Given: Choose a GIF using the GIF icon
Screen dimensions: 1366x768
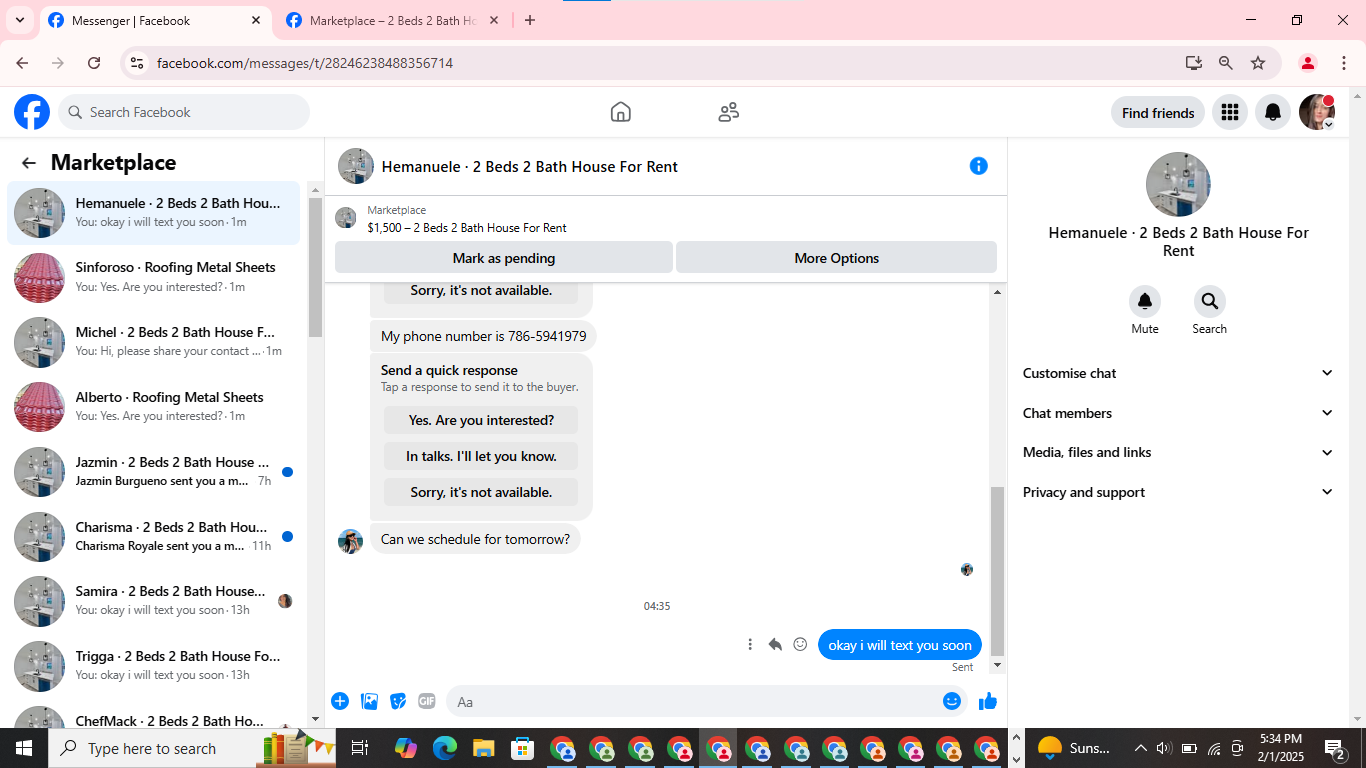Looking at the screenshot, I should pos(427,701).
